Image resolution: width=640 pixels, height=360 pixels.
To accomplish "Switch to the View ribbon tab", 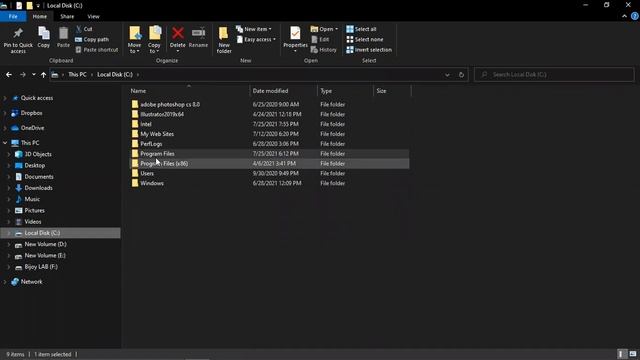I will (93, 16).
